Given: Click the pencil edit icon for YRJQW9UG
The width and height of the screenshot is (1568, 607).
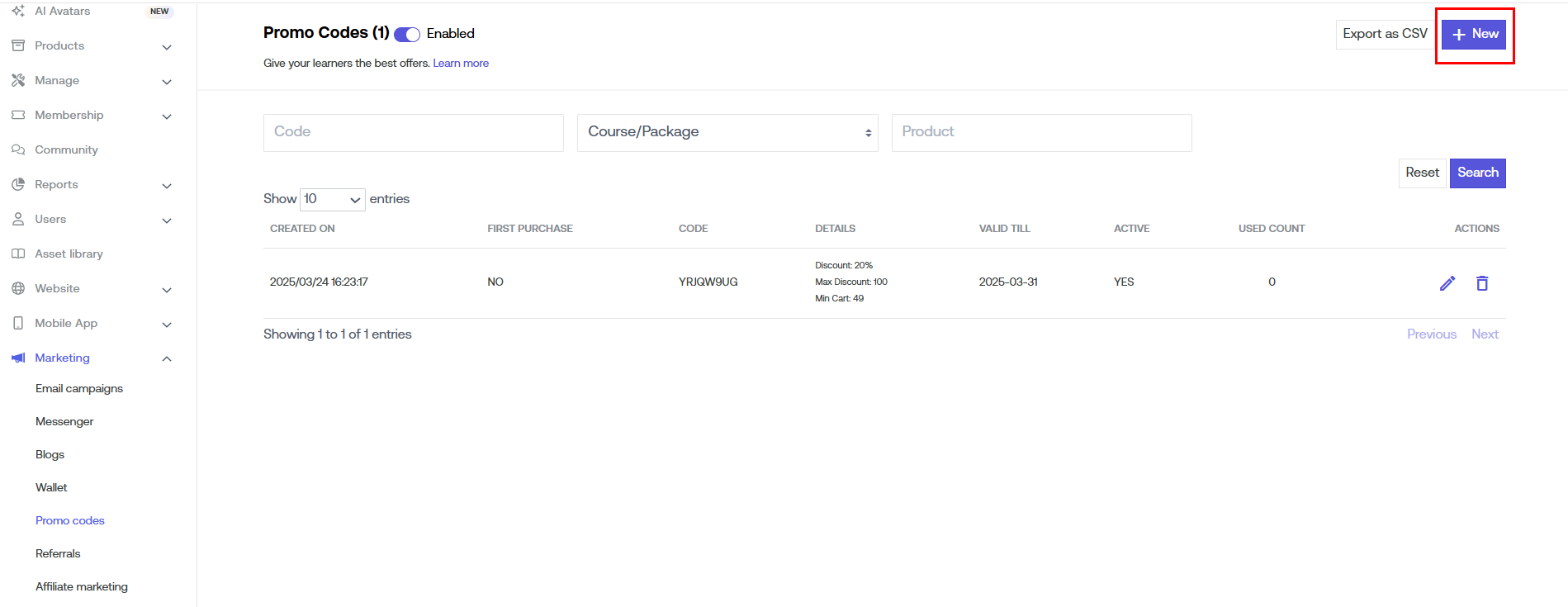Looking at the screenshot, I should (1447, 283).
